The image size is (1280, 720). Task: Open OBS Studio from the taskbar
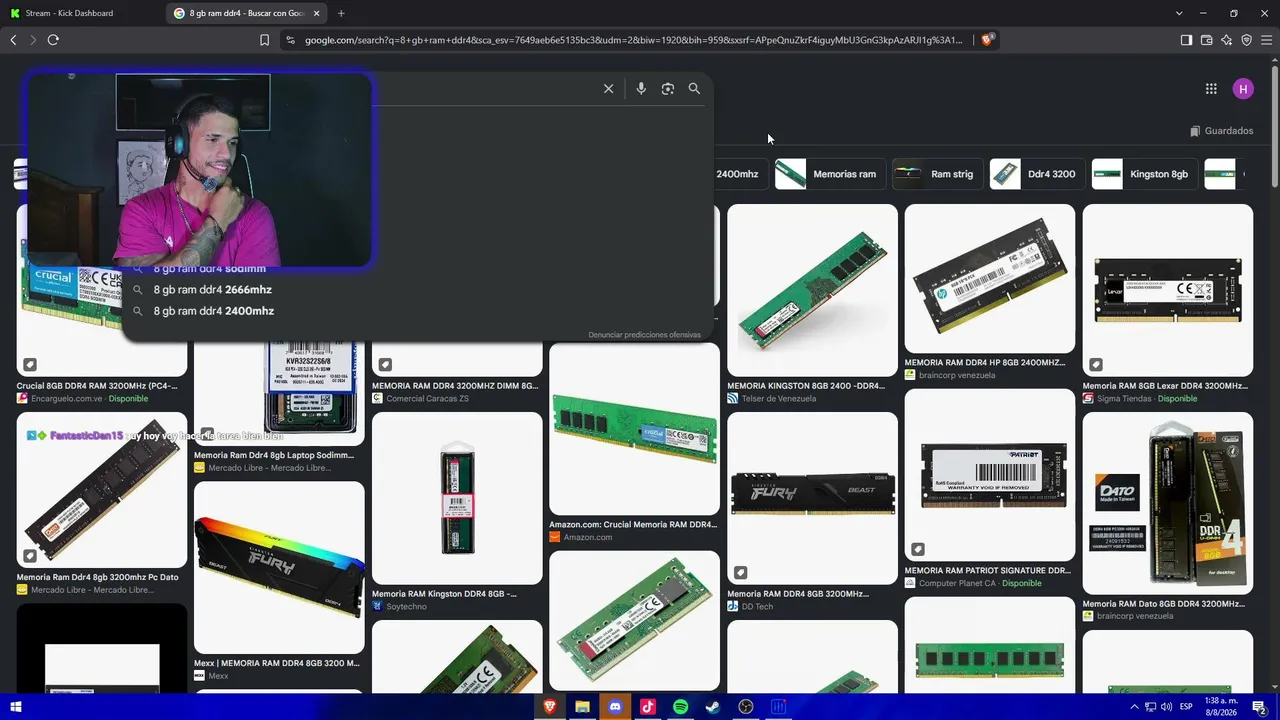click(746, 707)
